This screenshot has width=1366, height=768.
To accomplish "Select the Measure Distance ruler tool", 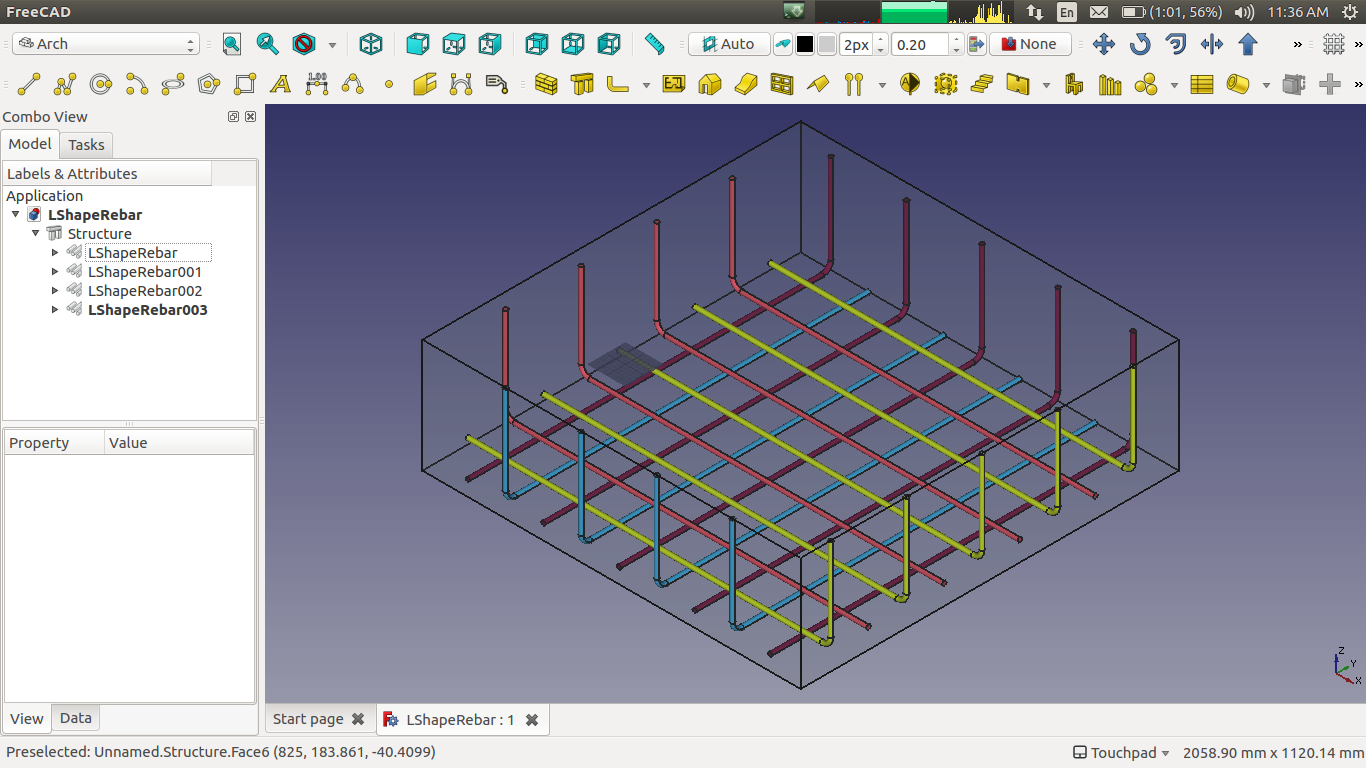I will [655, 44].
